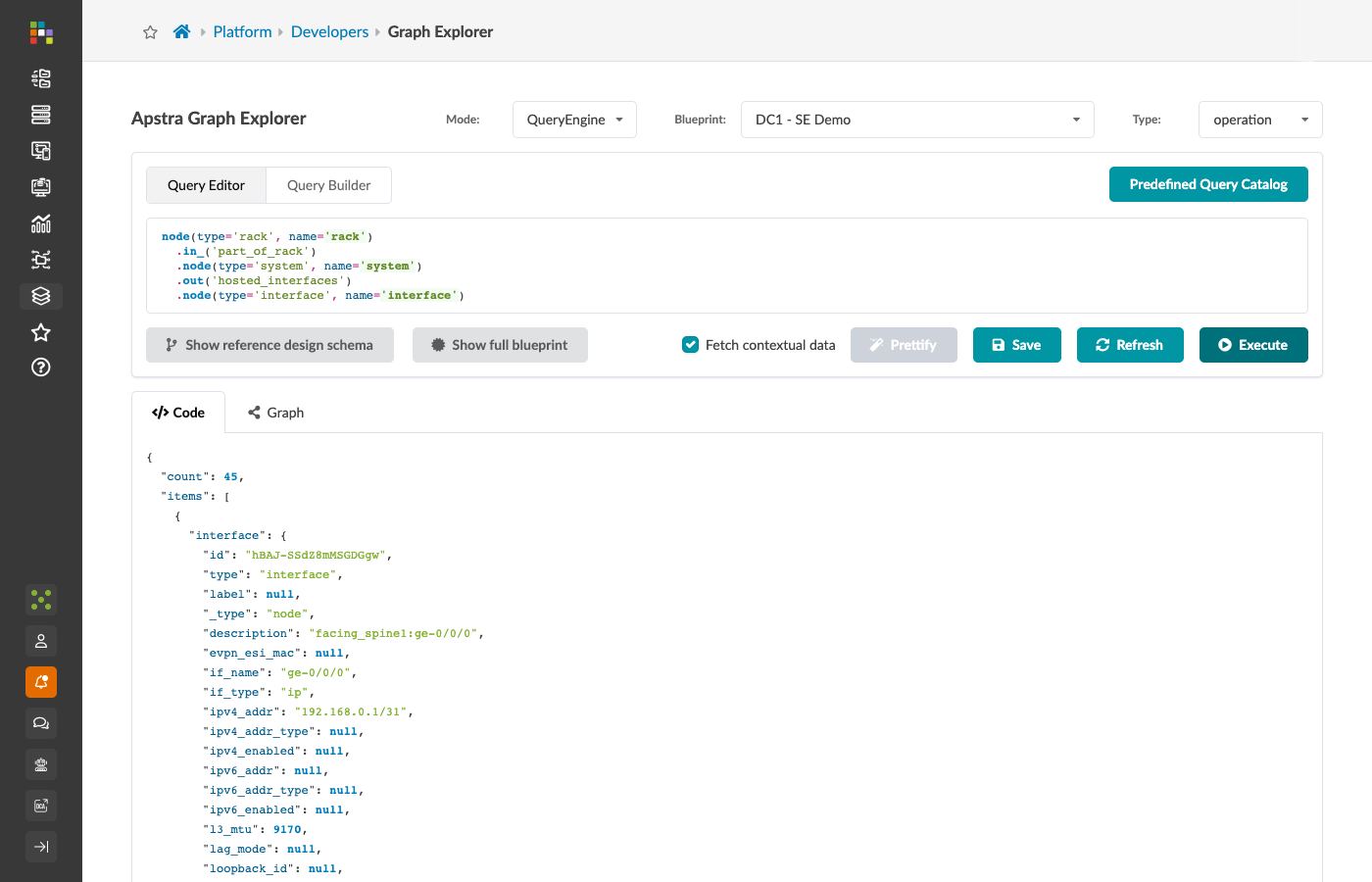Go home via breadcrumb house icon
1372x882 pixels.
click(x=181, y=31)
